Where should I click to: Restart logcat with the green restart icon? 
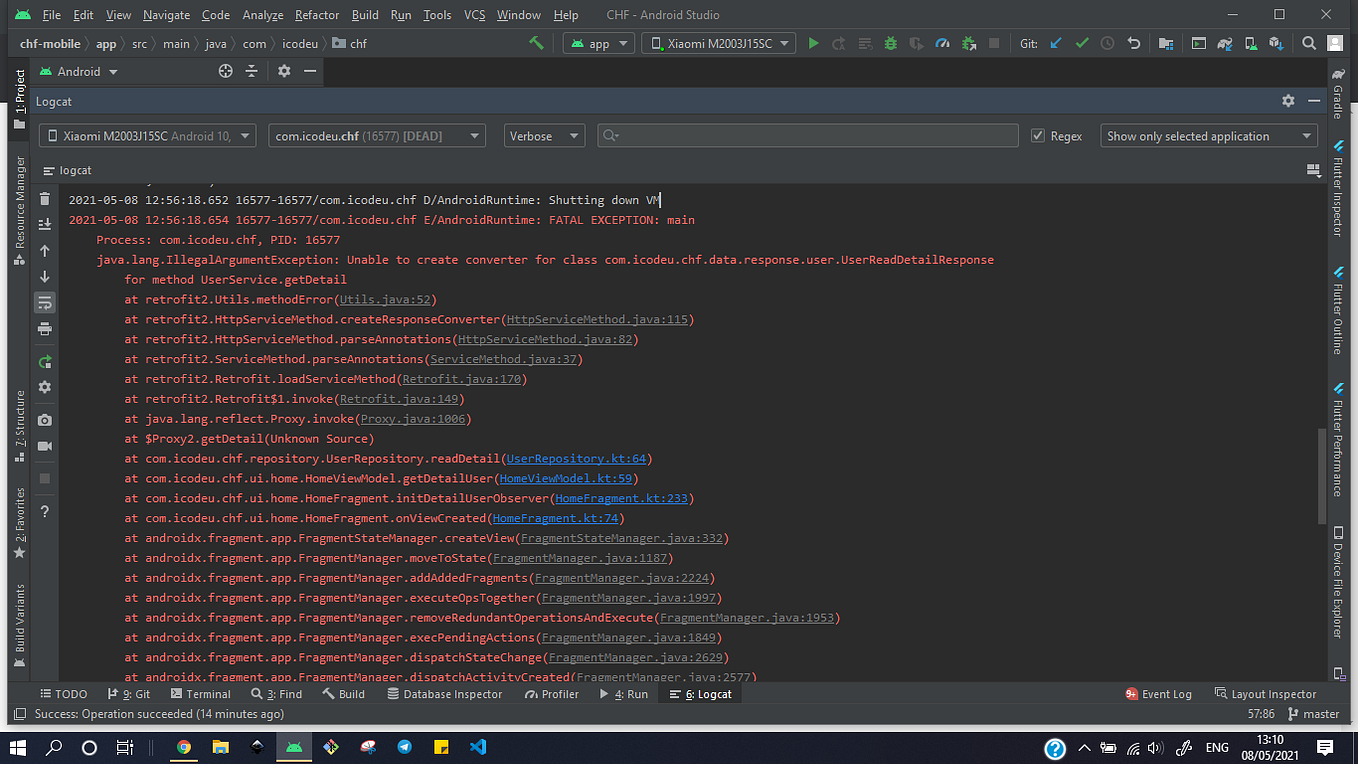coord(45,362)
